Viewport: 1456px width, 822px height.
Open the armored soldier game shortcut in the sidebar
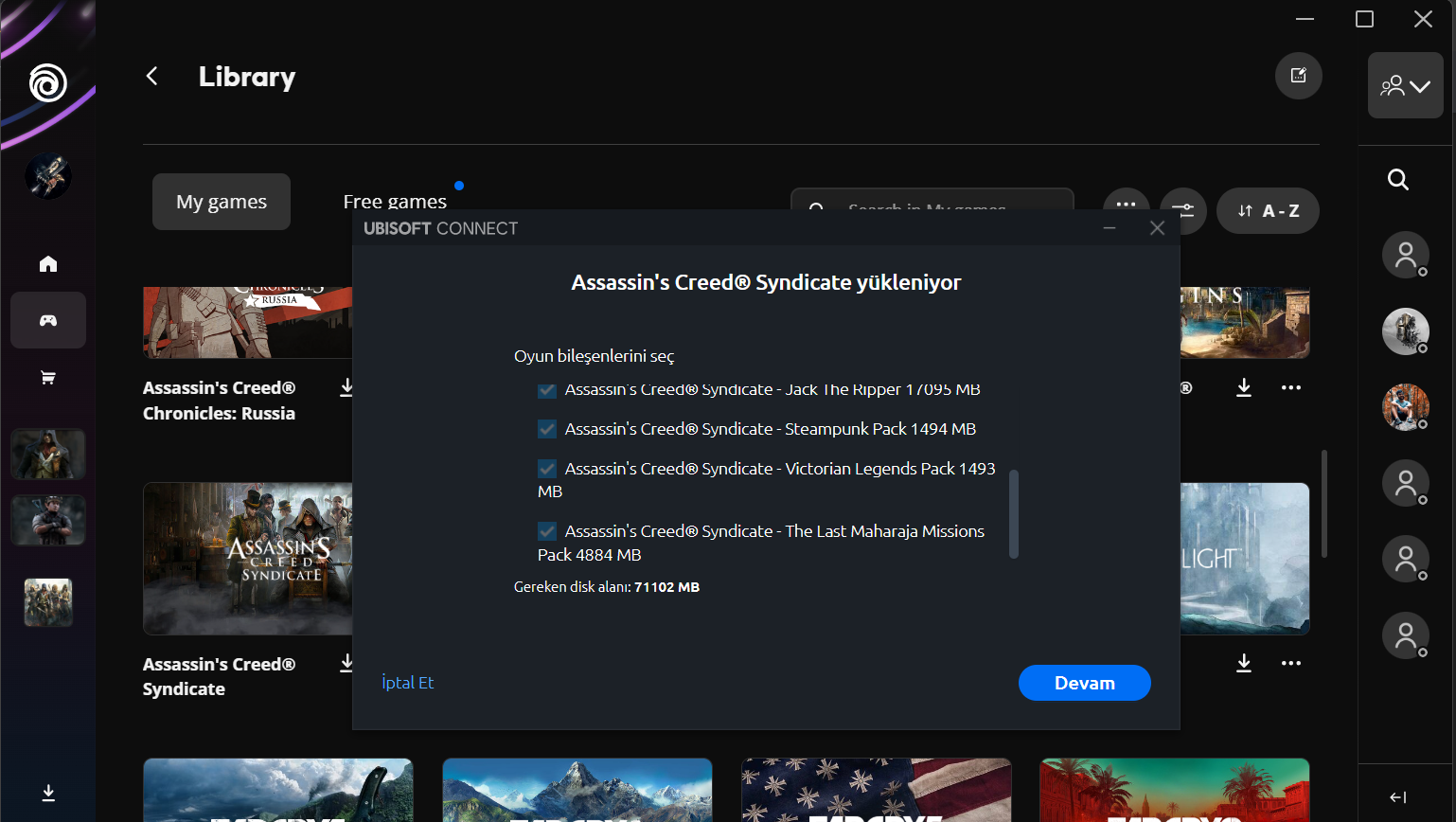pos(48,520)
